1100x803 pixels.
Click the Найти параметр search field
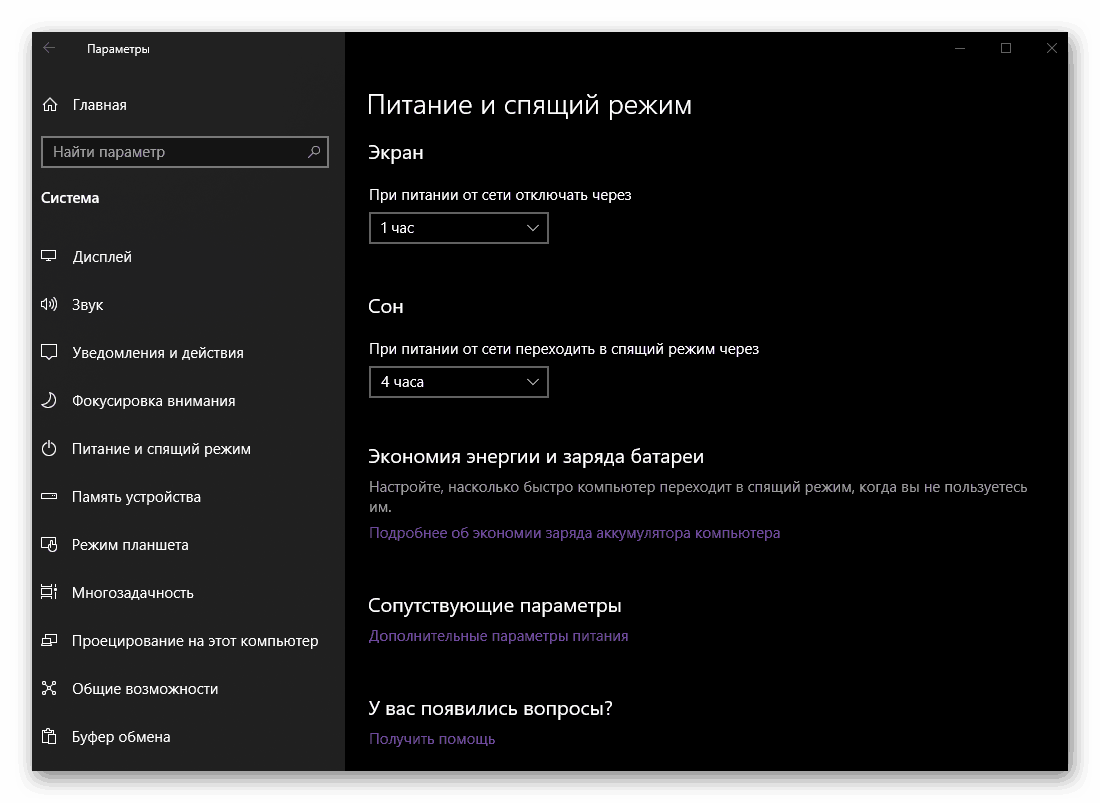click(x=185, y=151)
